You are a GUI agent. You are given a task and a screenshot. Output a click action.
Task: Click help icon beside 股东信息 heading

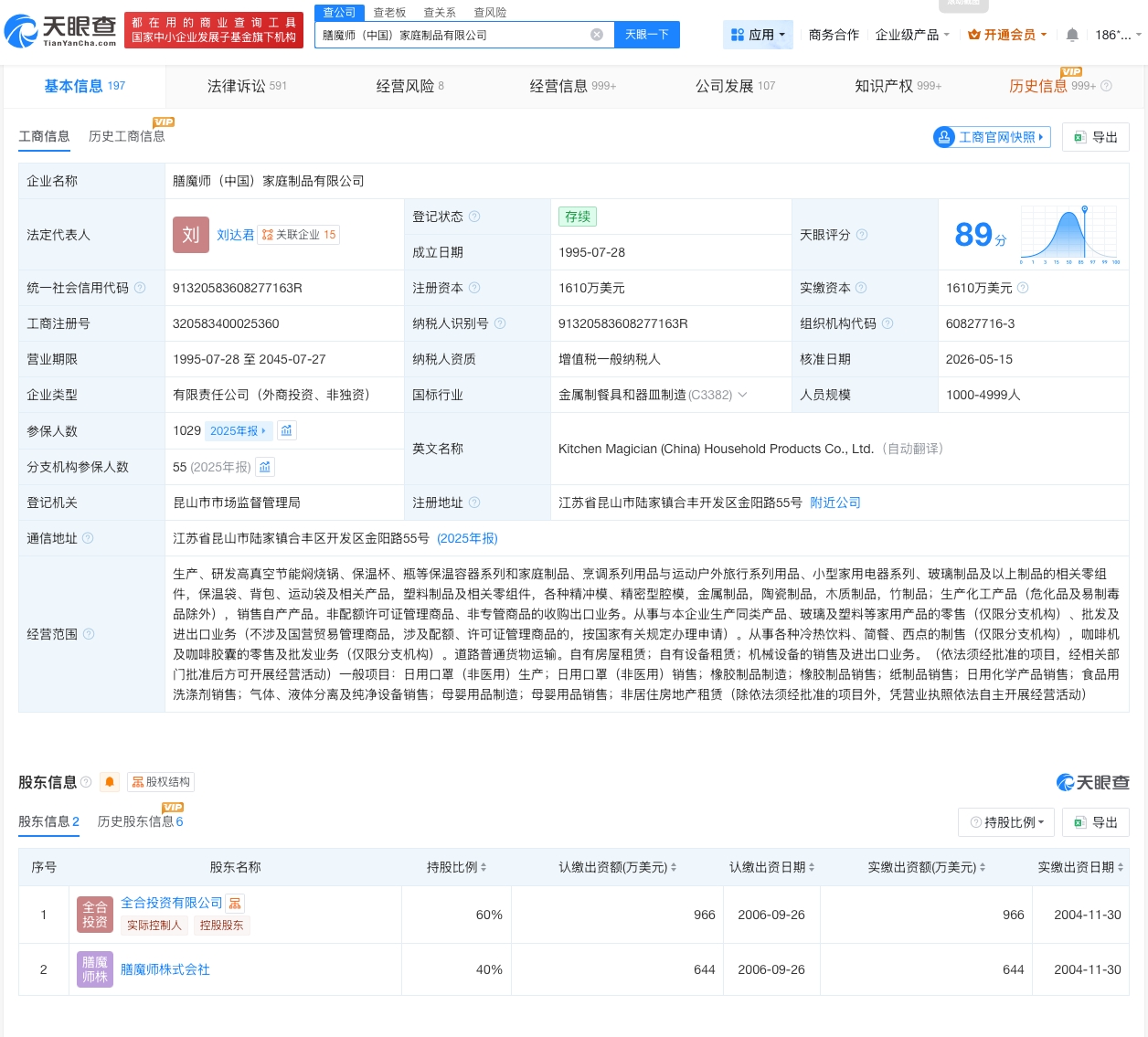86,782
